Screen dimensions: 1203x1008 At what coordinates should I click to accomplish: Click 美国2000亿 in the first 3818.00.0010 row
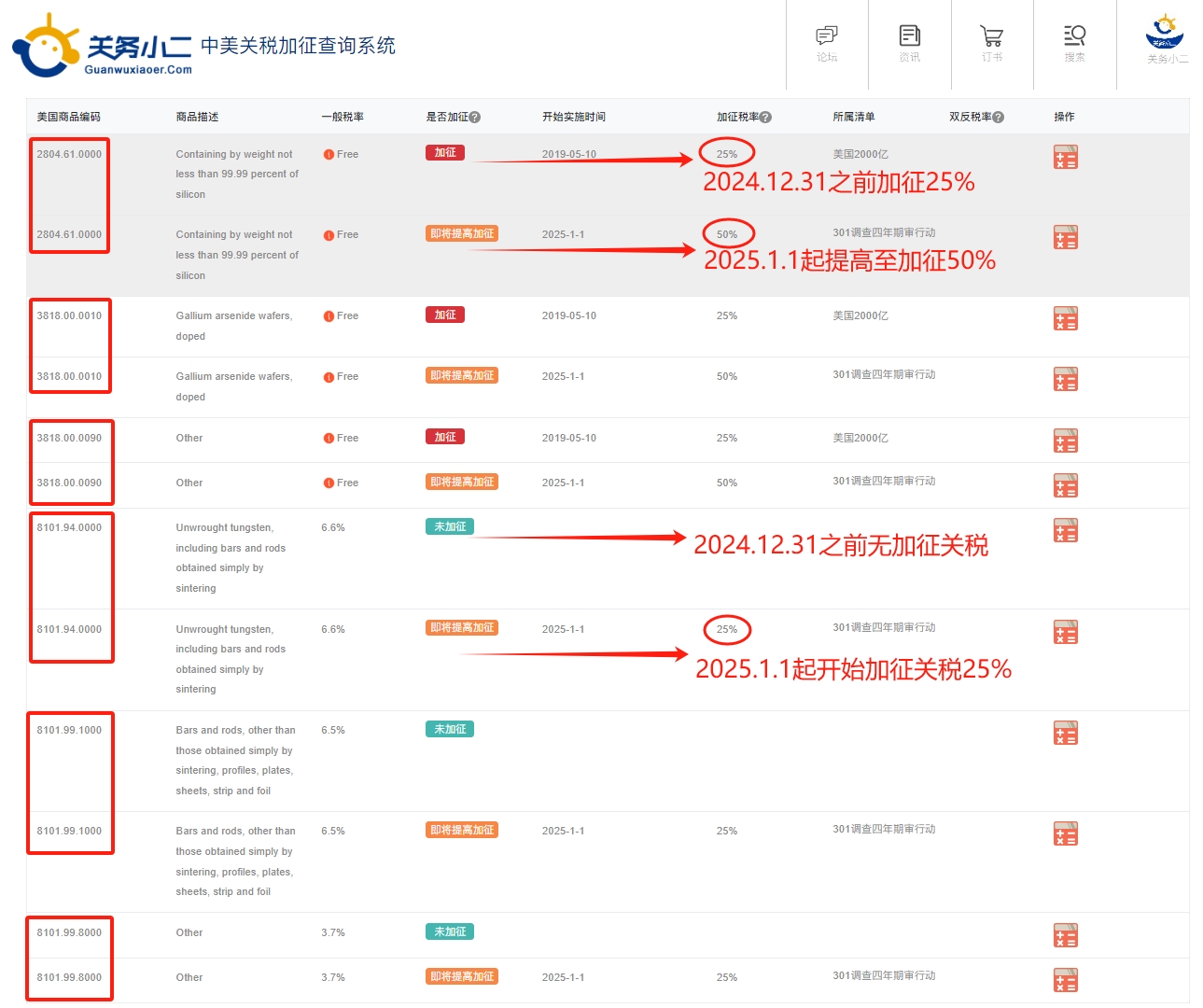click(x=860, y=316)
